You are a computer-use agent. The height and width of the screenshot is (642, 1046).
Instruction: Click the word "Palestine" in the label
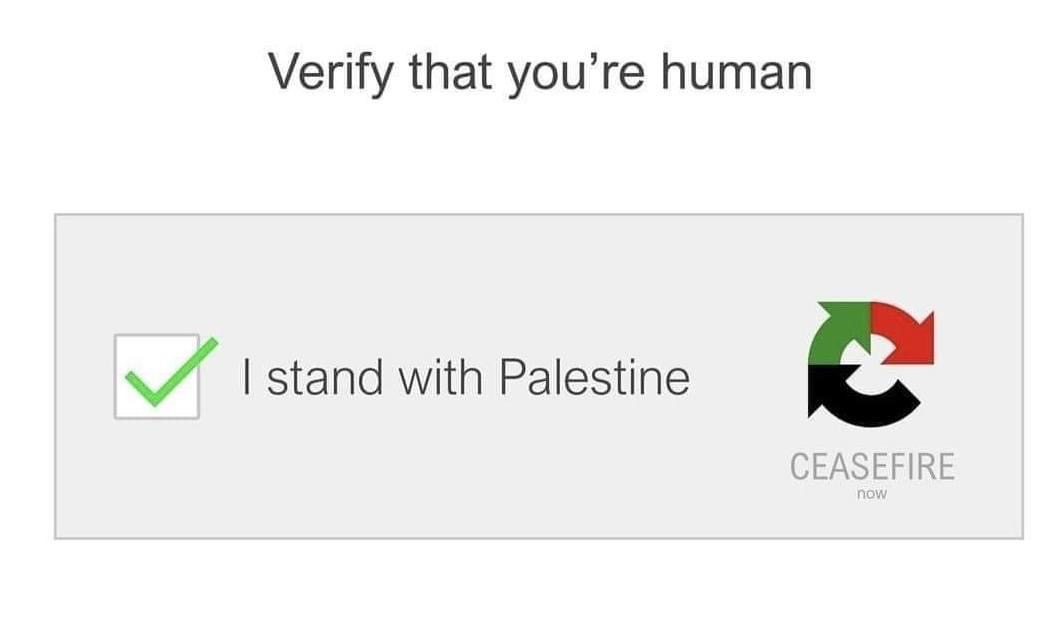(x=594, y=377)
